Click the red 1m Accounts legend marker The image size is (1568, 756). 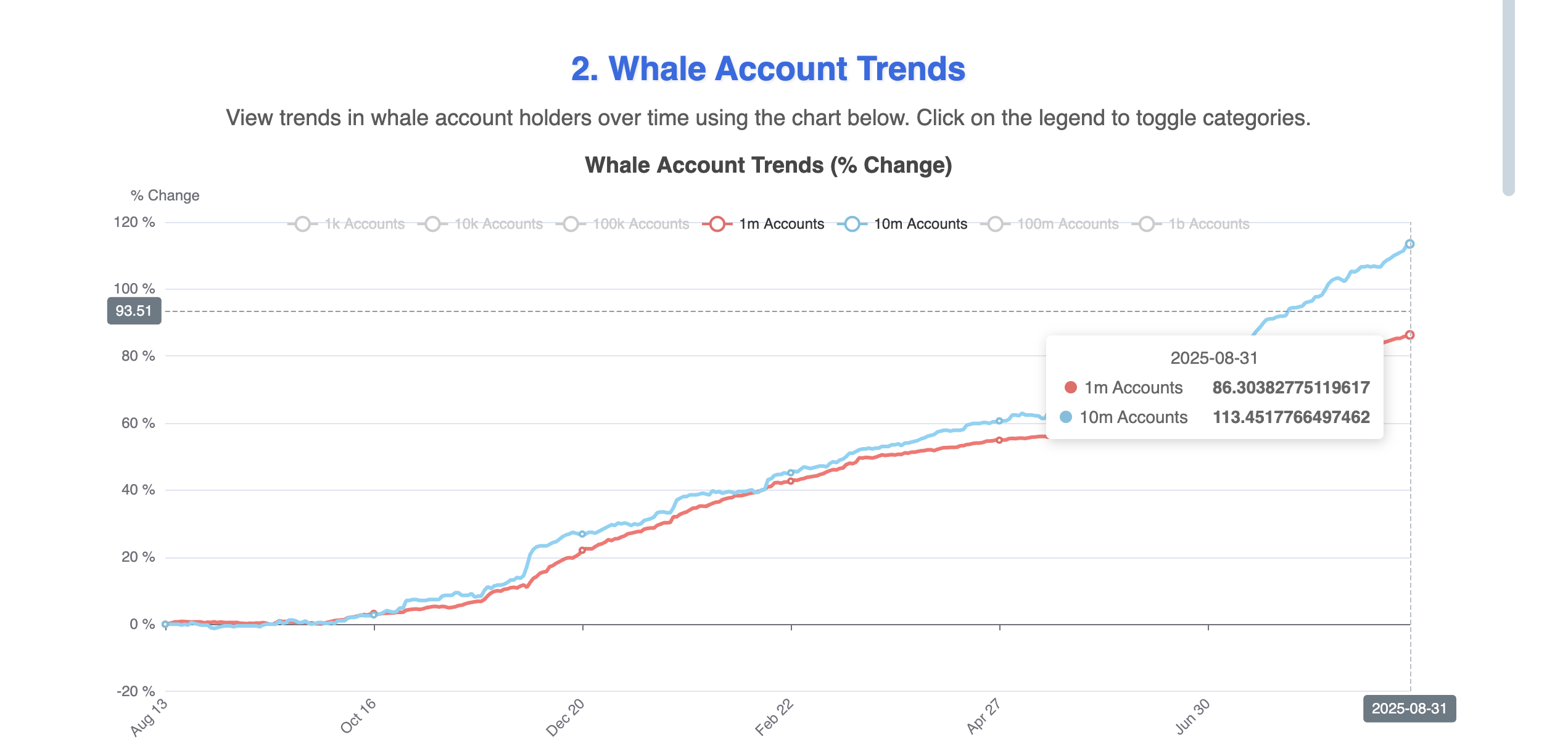tap(717, 223)
